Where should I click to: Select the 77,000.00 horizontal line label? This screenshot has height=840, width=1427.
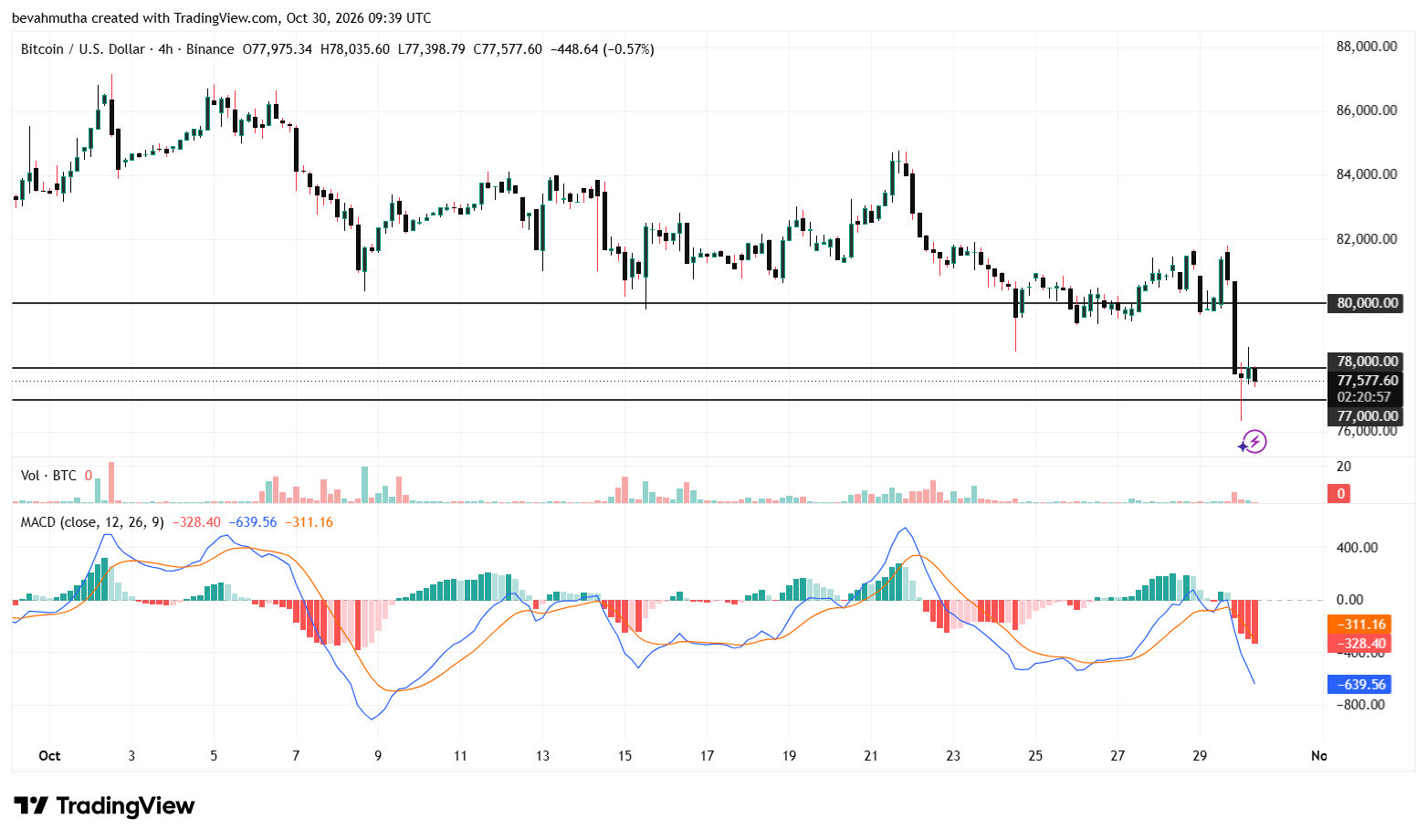click(x=1363, y=416)
